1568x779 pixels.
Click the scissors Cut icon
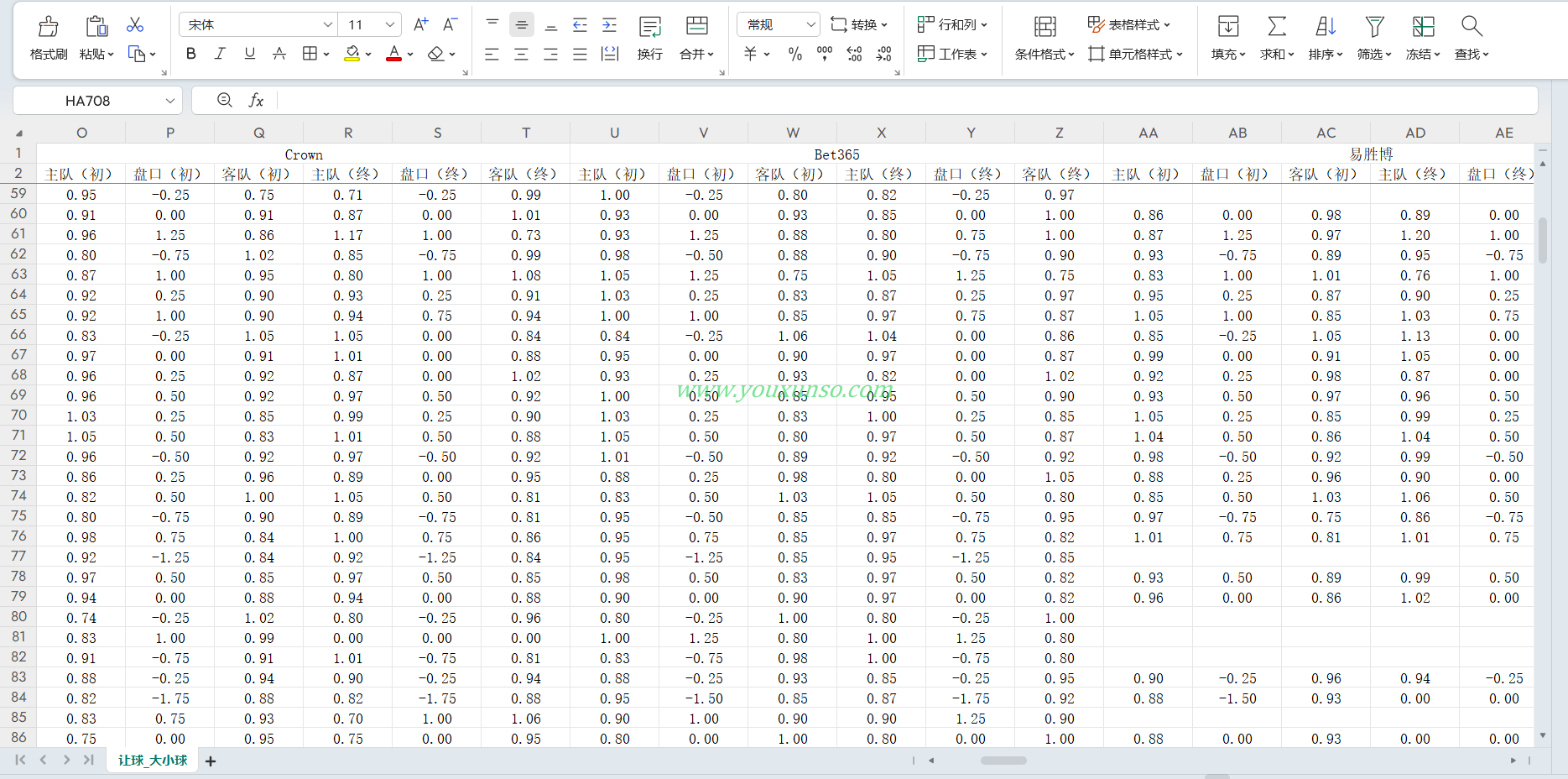[135, 25]
